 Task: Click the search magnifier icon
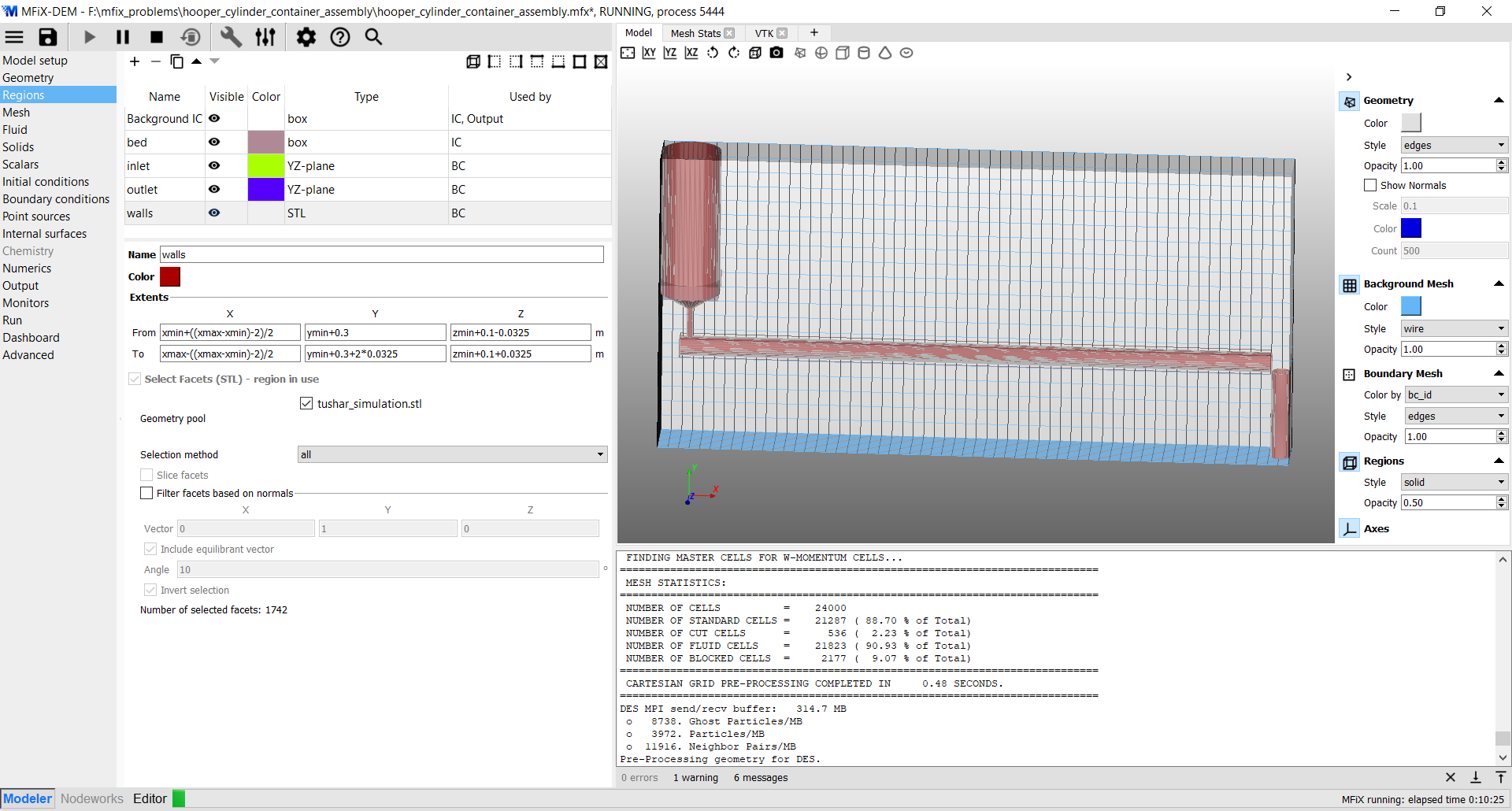click(373, 37)
